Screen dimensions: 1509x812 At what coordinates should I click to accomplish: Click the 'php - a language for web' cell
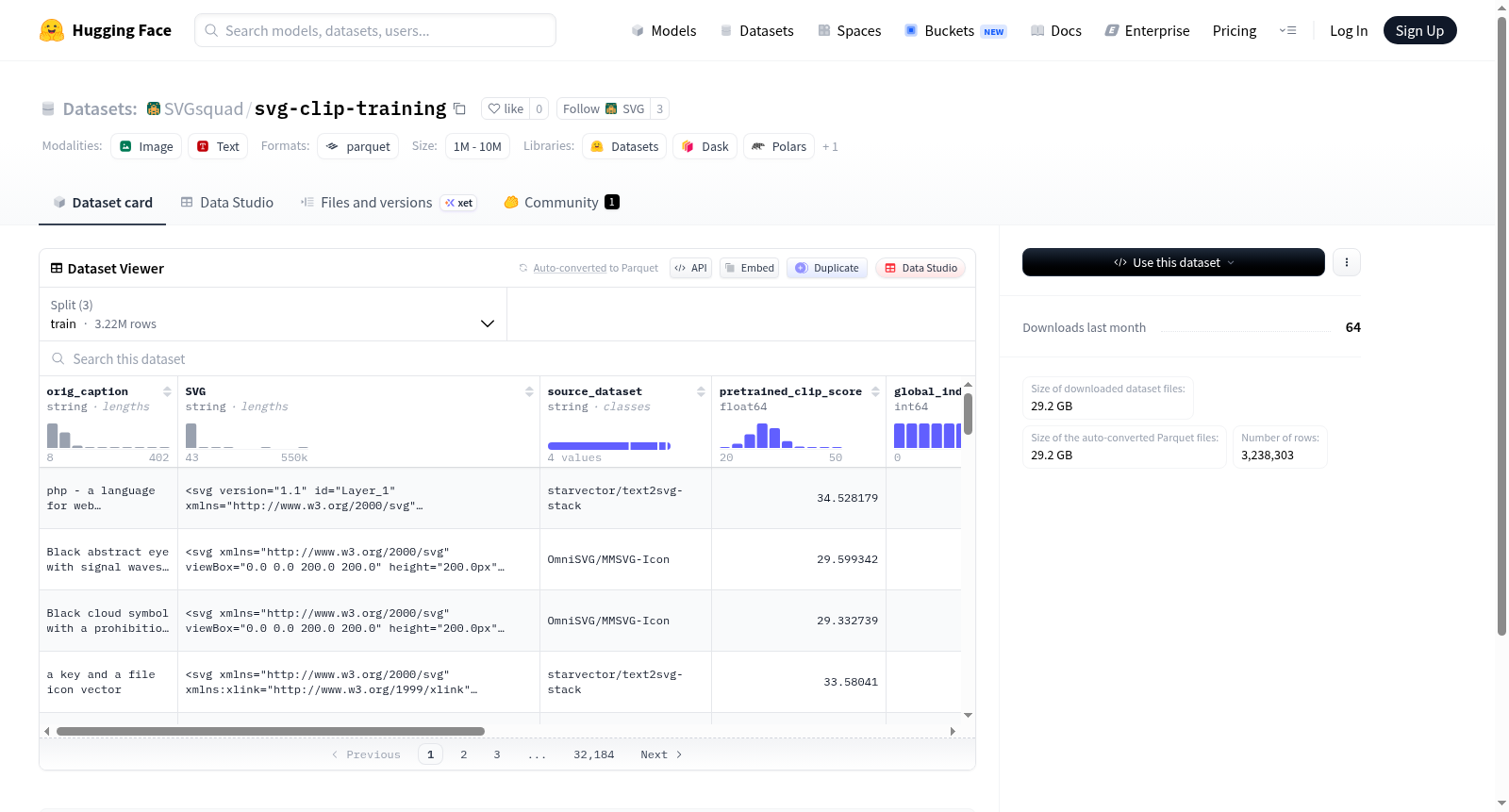click(x=108, y=498)
